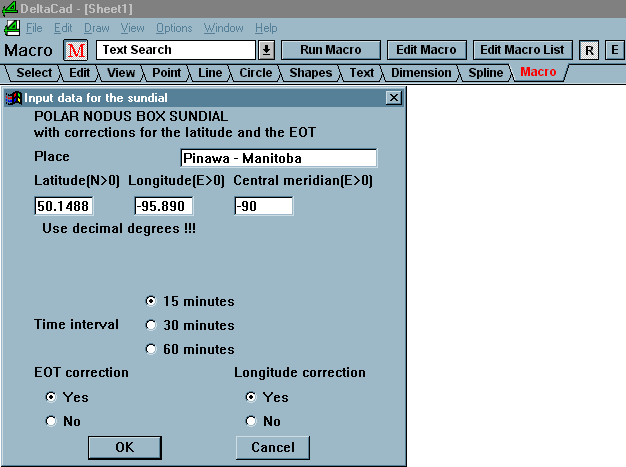Open the Options menu
The width and height of the screenshot is (626, 467).
click(174, 28)
